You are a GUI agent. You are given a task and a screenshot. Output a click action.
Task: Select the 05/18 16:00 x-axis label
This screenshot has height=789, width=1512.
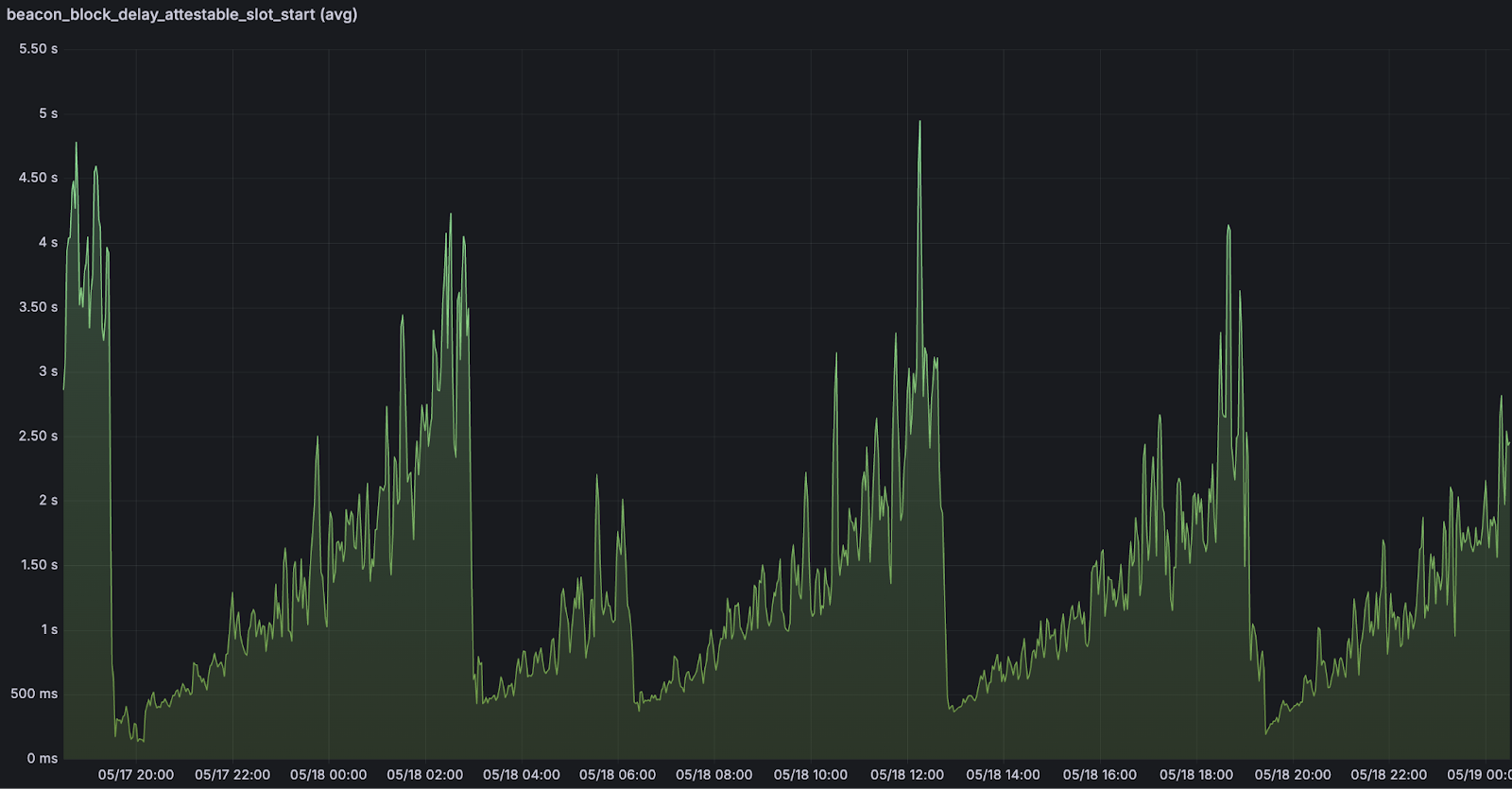point(1099,775)
